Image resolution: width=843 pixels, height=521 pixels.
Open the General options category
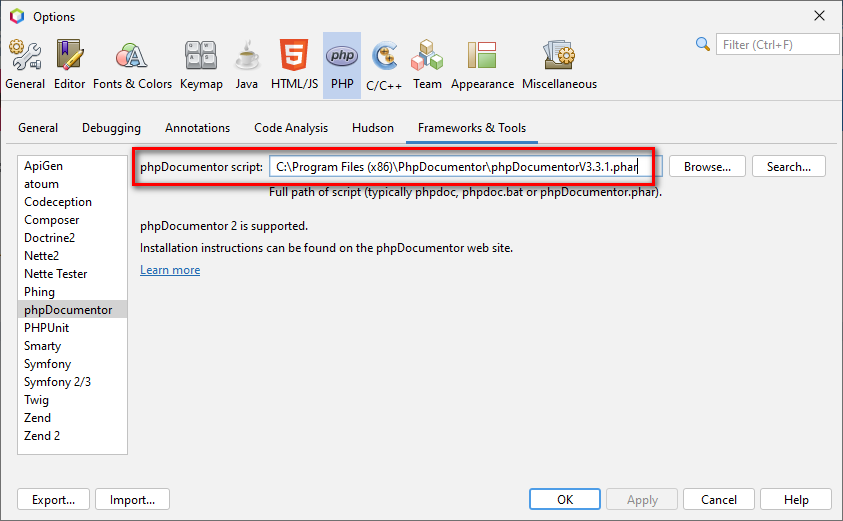[25, 65]
